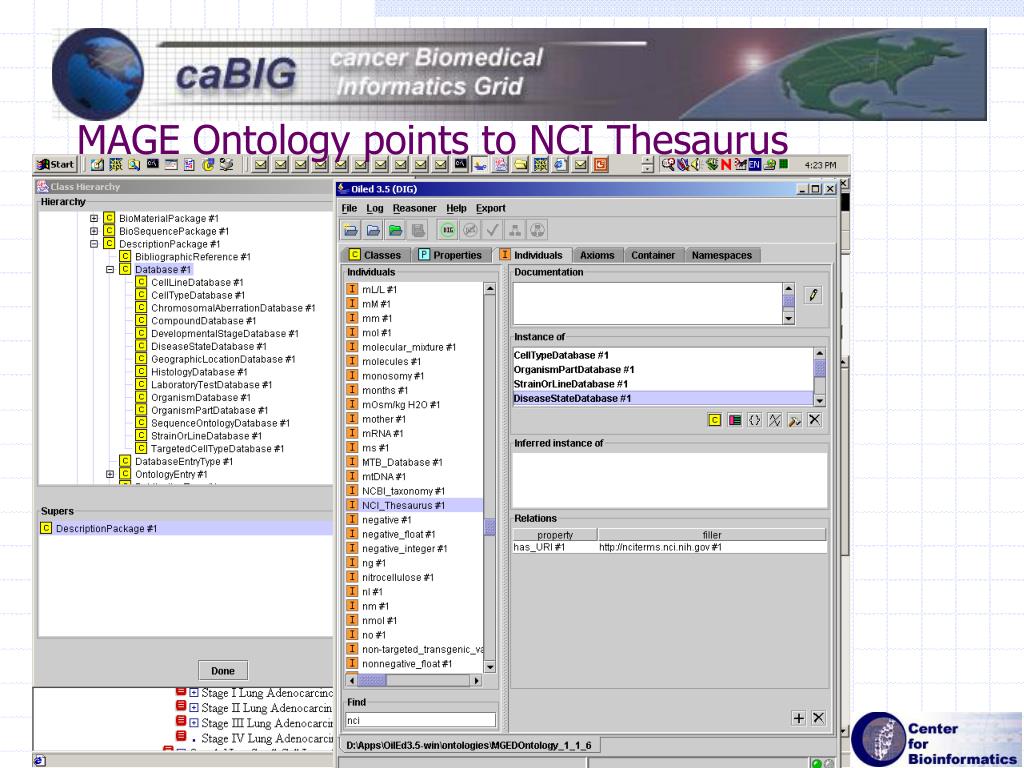Expand Stage III Lung Adenocarcinoma node
Image resolution: width=1024 pixels, height=768 pixels.
tap(194, 723)
